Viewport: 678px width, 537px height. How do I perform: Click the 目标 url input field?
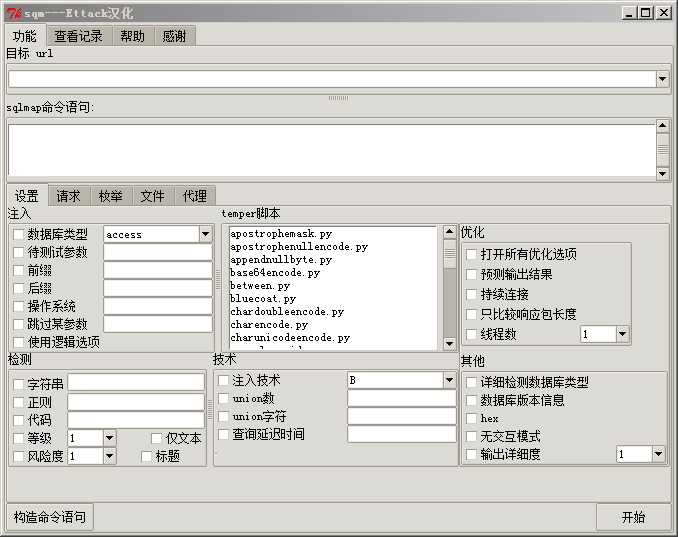click(x=332, y=79)
